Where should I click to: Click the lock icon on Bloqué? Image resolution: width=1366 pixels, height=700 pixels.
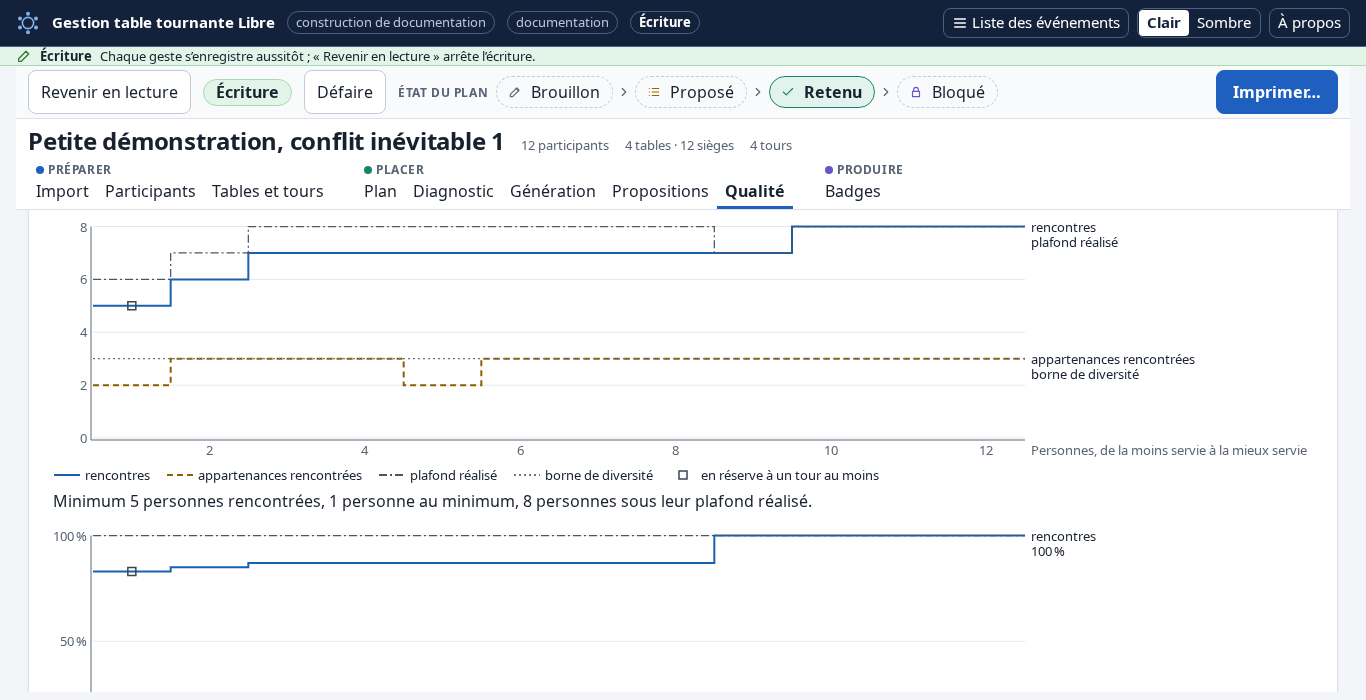click(x=916, y=92)
